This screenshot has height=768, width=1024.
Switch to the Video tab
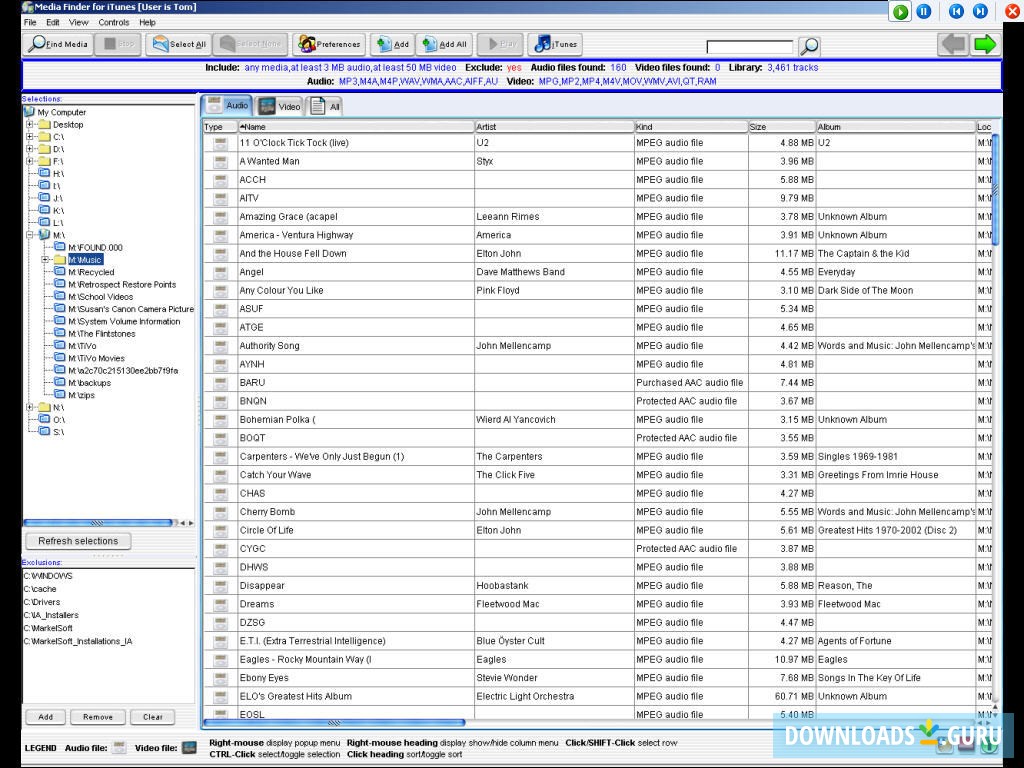coord(279,106)
